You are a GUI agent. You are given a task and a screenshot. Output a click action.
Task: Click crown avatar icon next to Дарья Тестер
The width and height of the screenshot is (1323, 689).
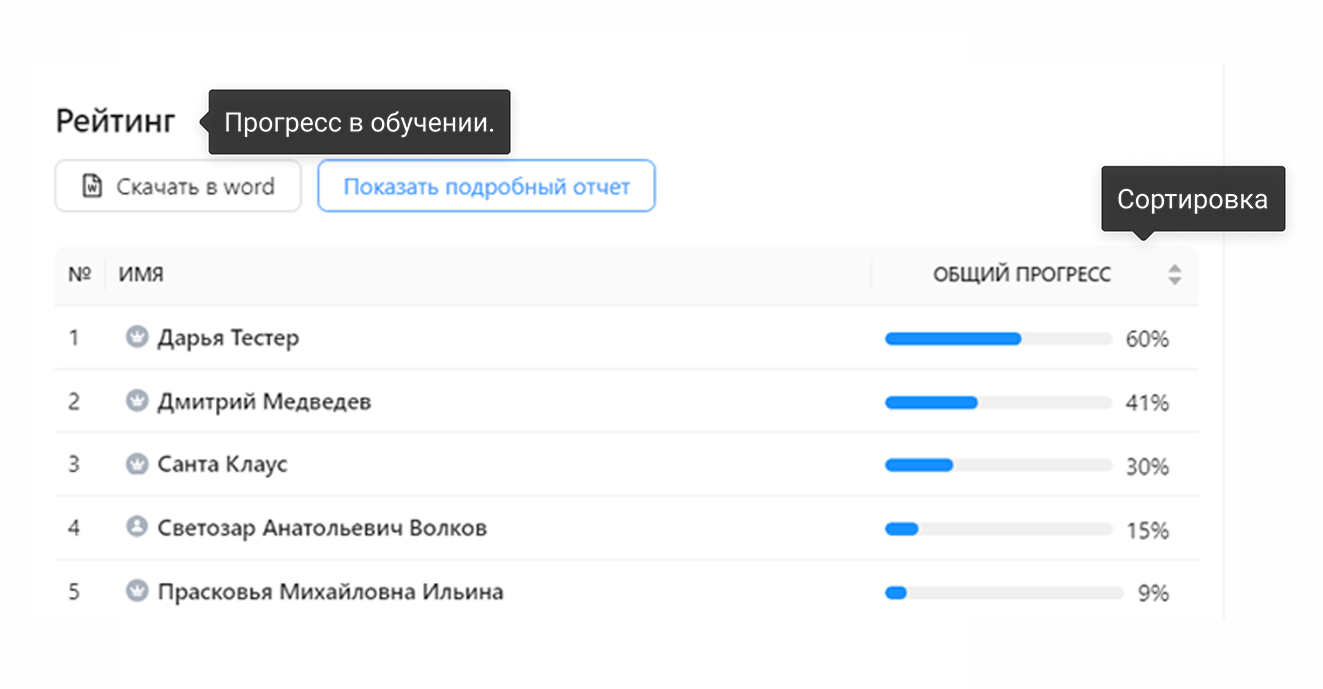click(137, 337)
